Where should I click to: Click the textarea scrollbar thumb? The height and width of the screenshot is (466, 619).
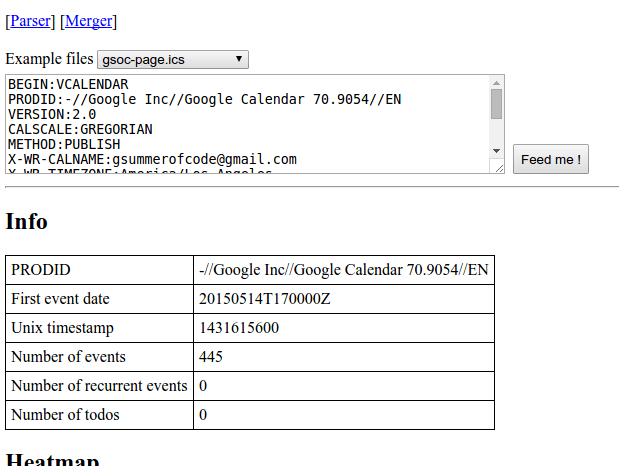(496, 104)
